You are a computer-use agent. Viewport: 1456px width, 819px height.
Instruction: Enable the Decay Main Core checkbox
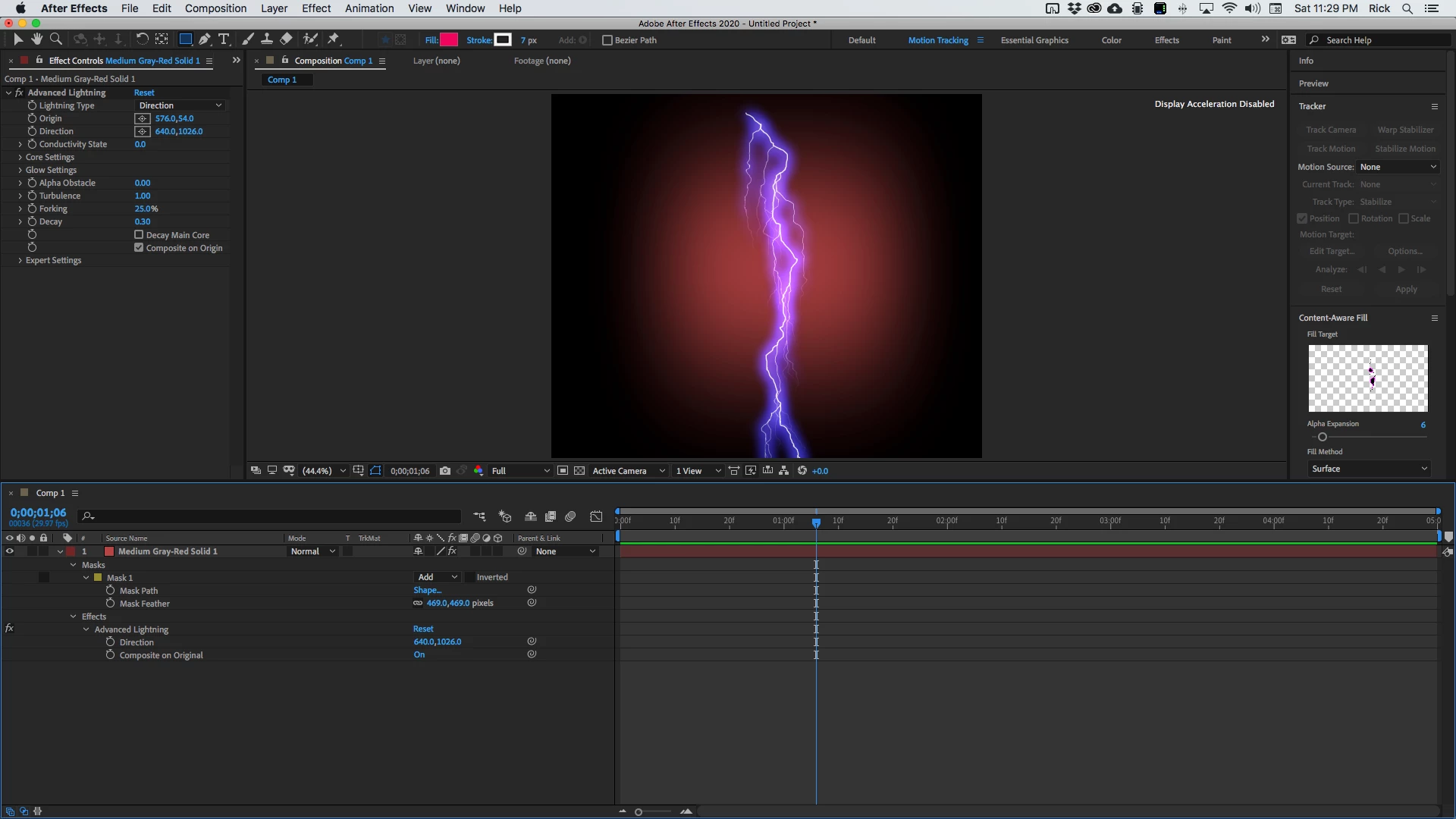[139, 235]
